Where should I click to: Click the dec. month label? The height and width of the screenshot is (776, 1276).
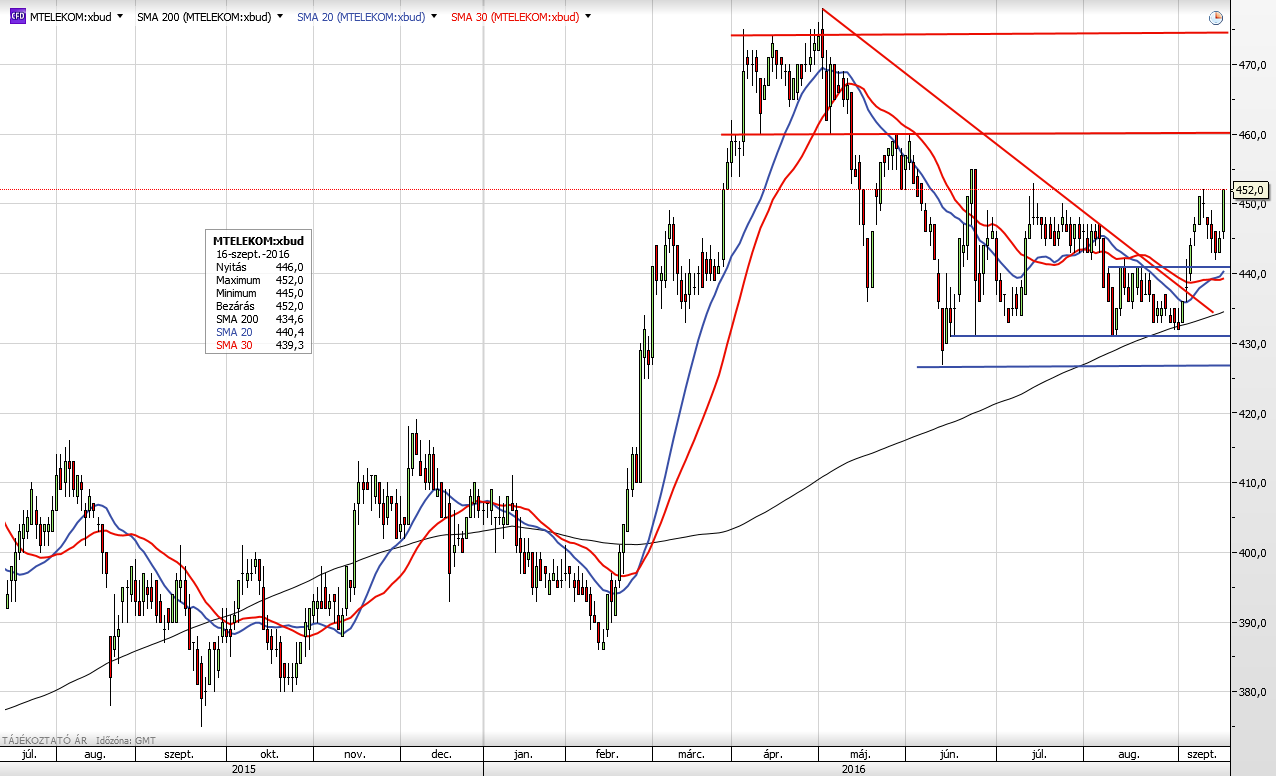(441, 754)
